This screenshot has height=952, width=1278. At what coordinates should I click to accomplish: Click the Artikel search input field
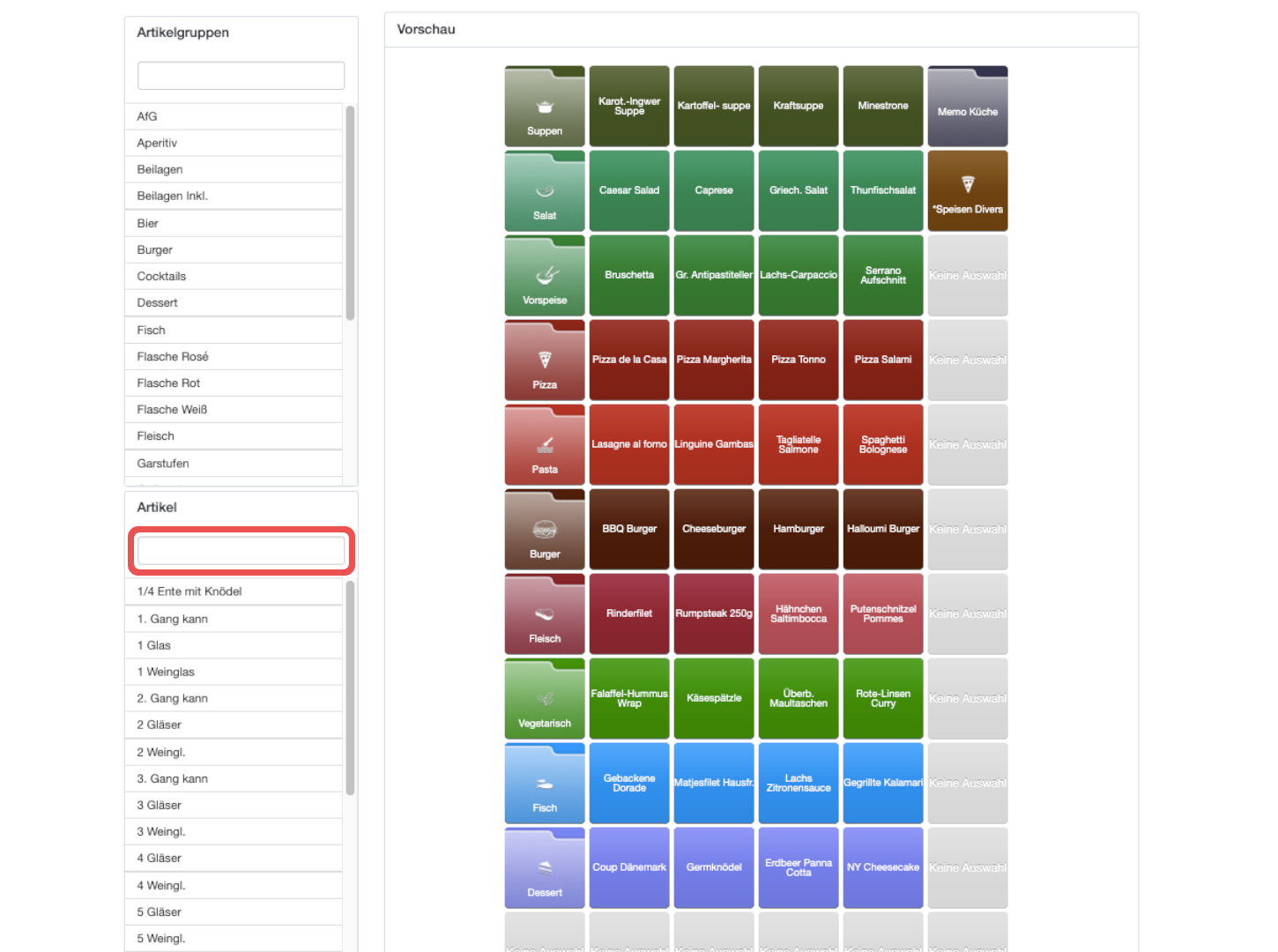tap(241, 551)
